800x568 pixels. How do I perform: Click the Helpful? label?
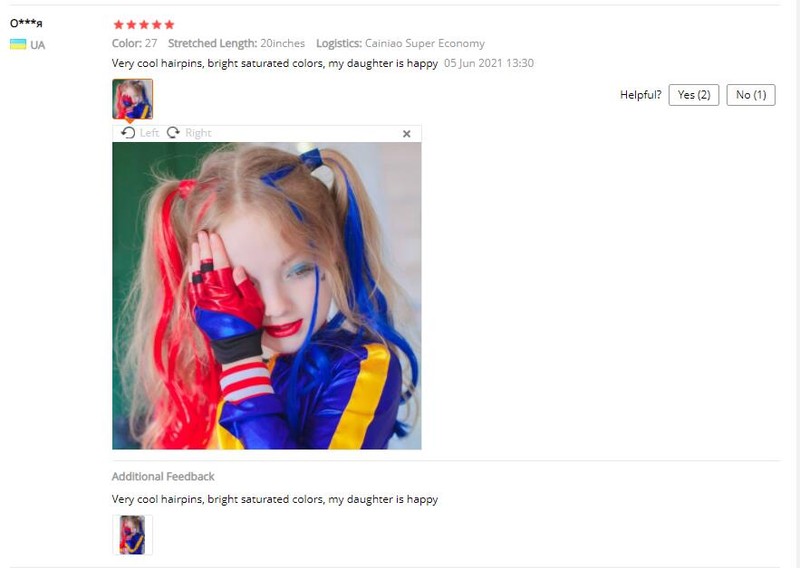(640, 95)
